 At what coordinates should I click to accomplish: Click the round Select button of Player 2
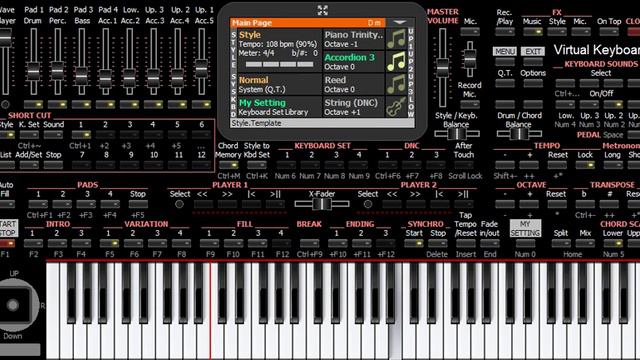pos(368,204)
